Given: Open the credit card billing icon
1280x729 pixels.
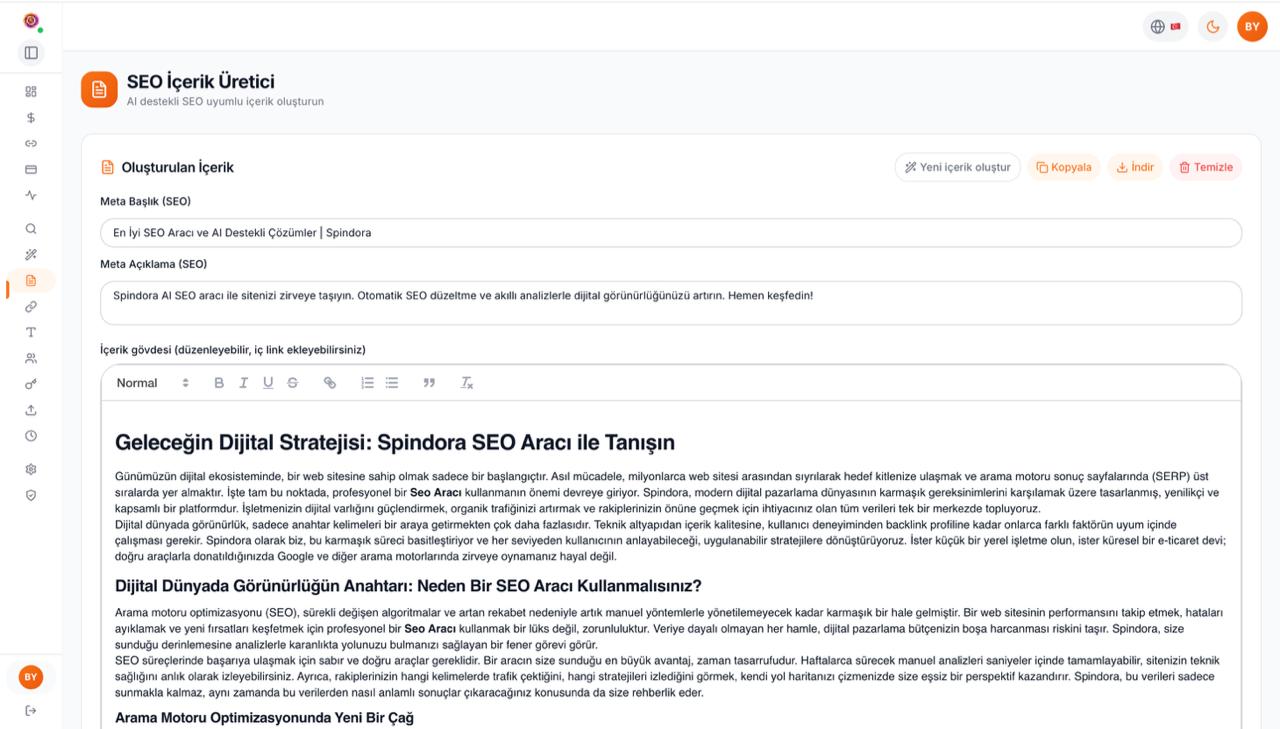Looking at the screenshot, I should tap(31, 169).
